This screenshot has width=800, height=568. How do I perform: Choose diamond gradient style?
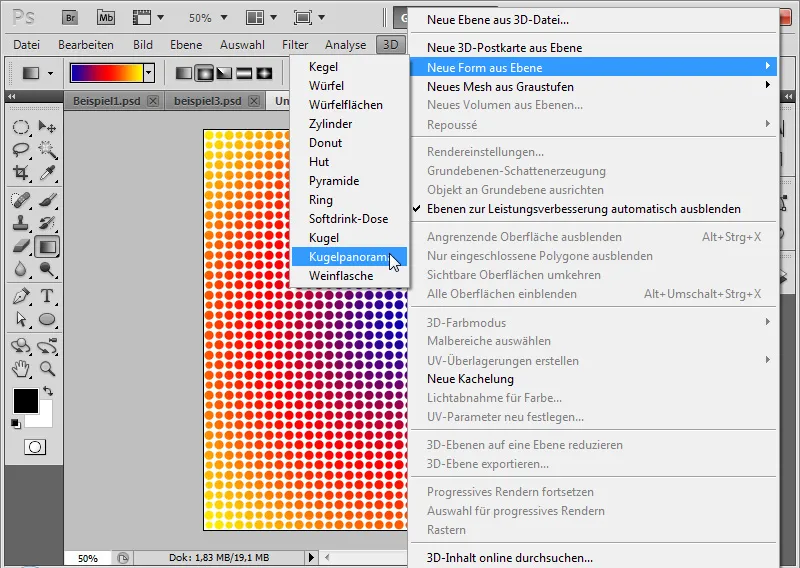click(264, 73)
